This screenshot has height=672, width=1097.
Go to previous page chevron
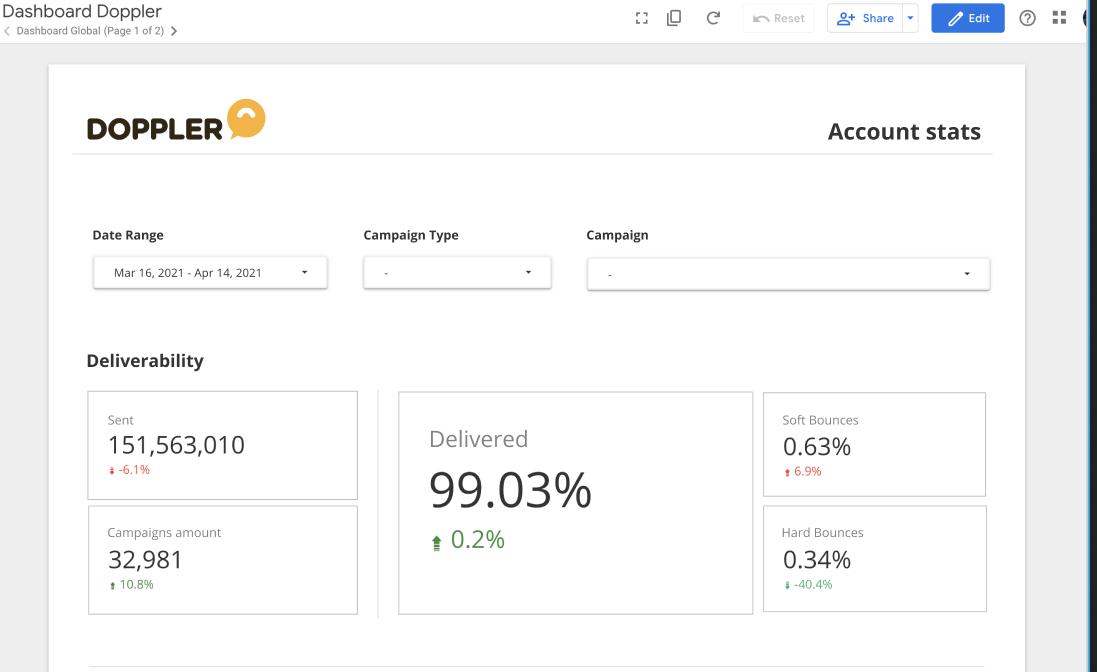click(x=7, y=31)
